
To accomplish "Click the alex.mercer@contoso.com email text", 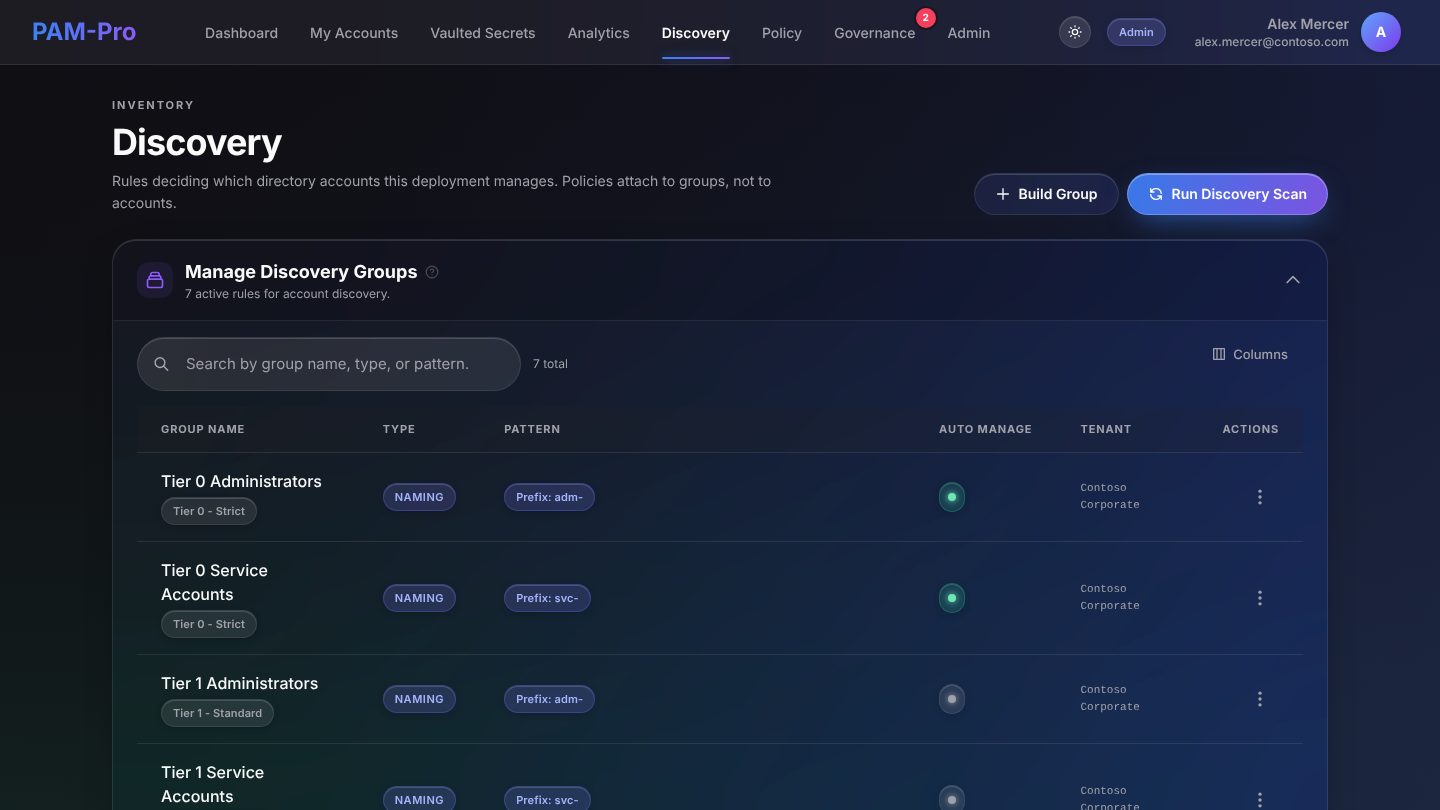I will pyautogui.click(x=1271, y=42).
